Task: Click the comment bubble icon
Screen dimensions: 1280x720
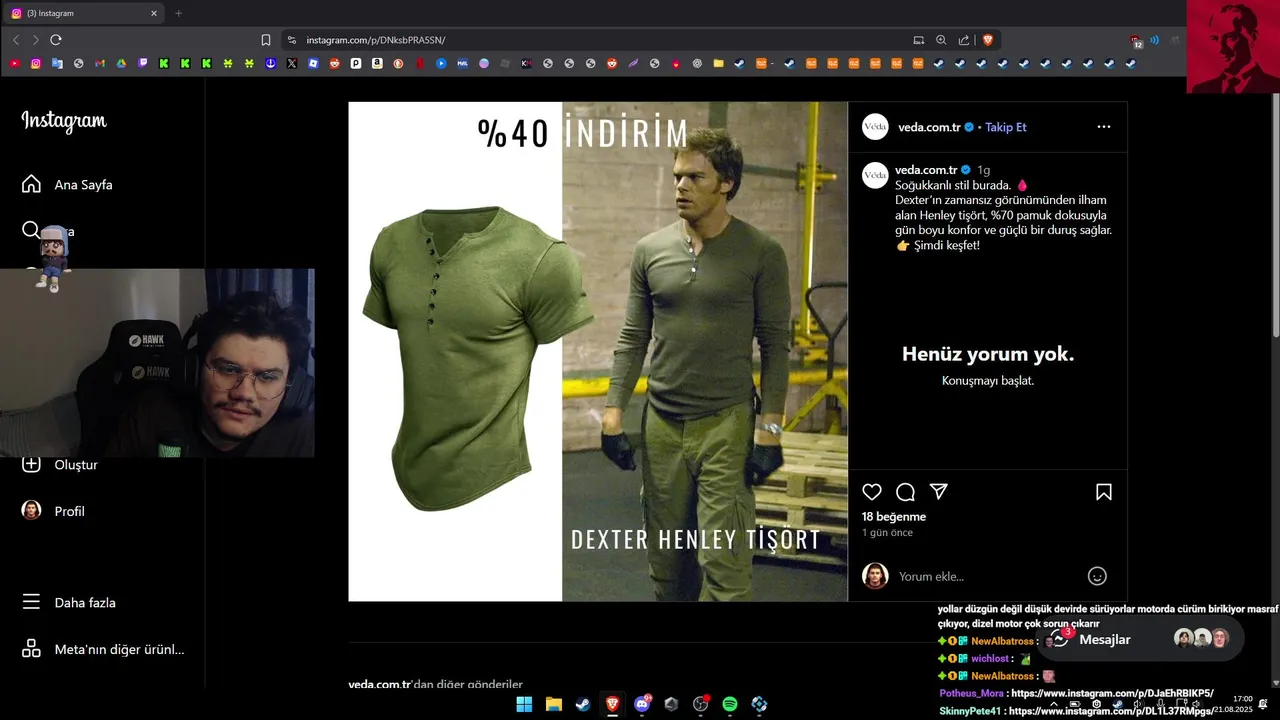Action: tap(905, 492)
